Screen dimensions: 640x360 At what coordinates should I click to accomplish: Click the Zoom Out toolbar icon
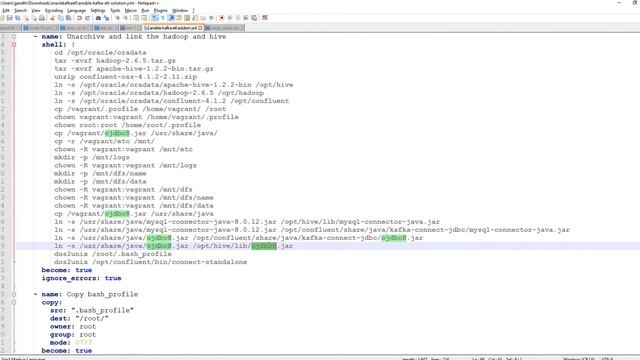[126, 18]
